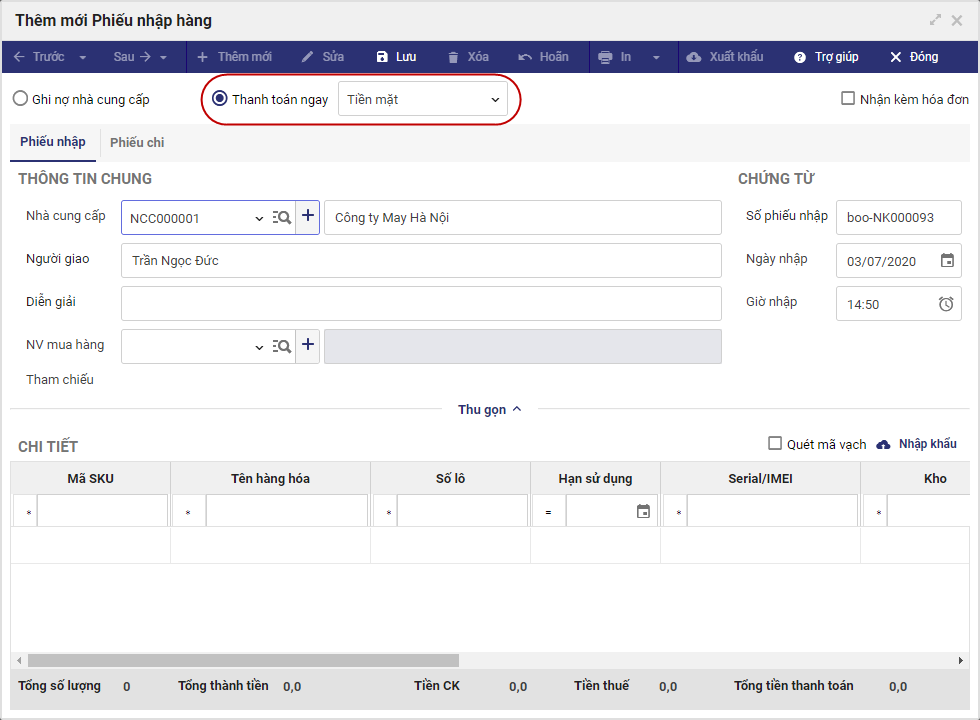980x720 pixels.
Task: Add new NV mua hàng with plus
Action: 308,345
